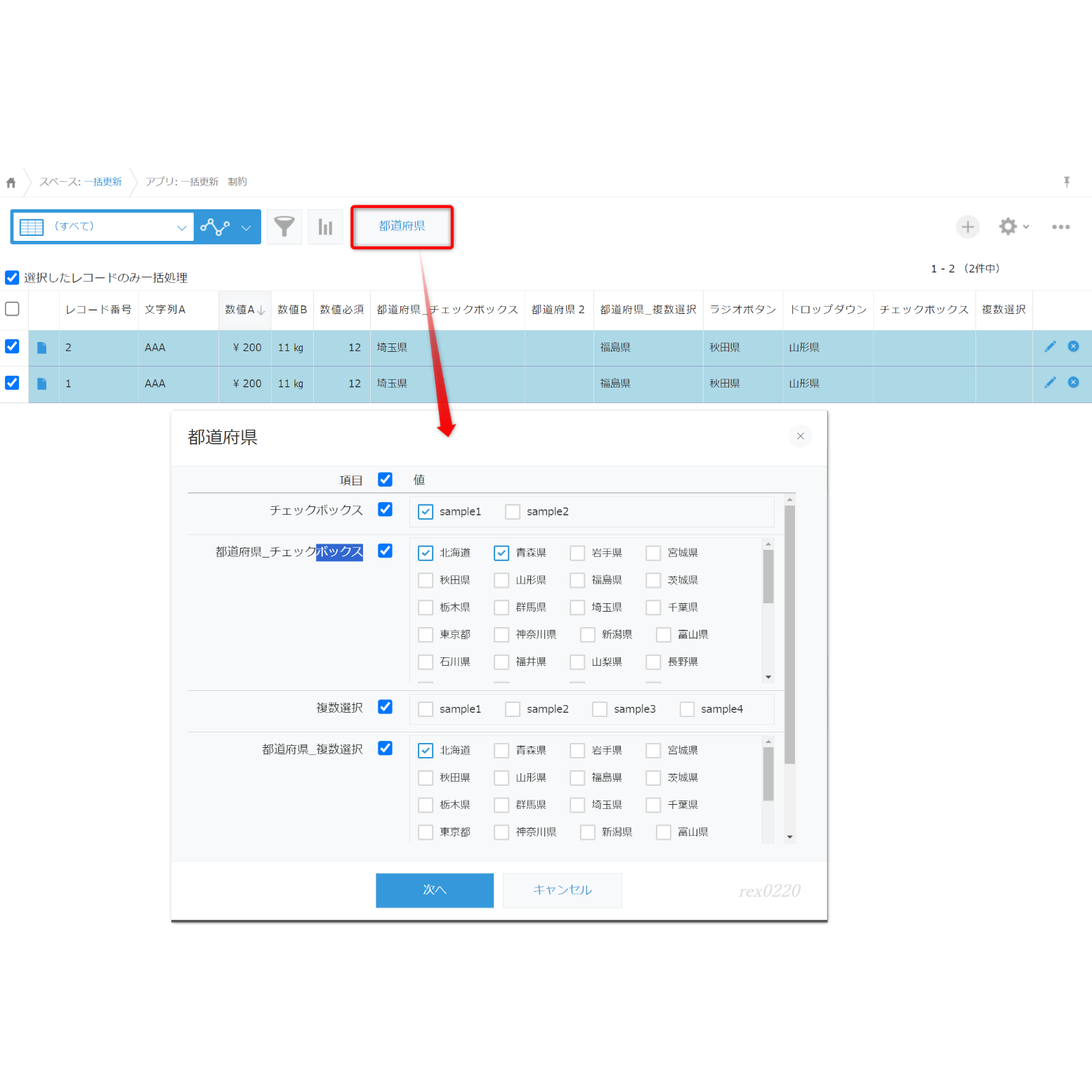
Task: Click the dialog's main vertical scrollbar
Action: (x=790, y=634)
